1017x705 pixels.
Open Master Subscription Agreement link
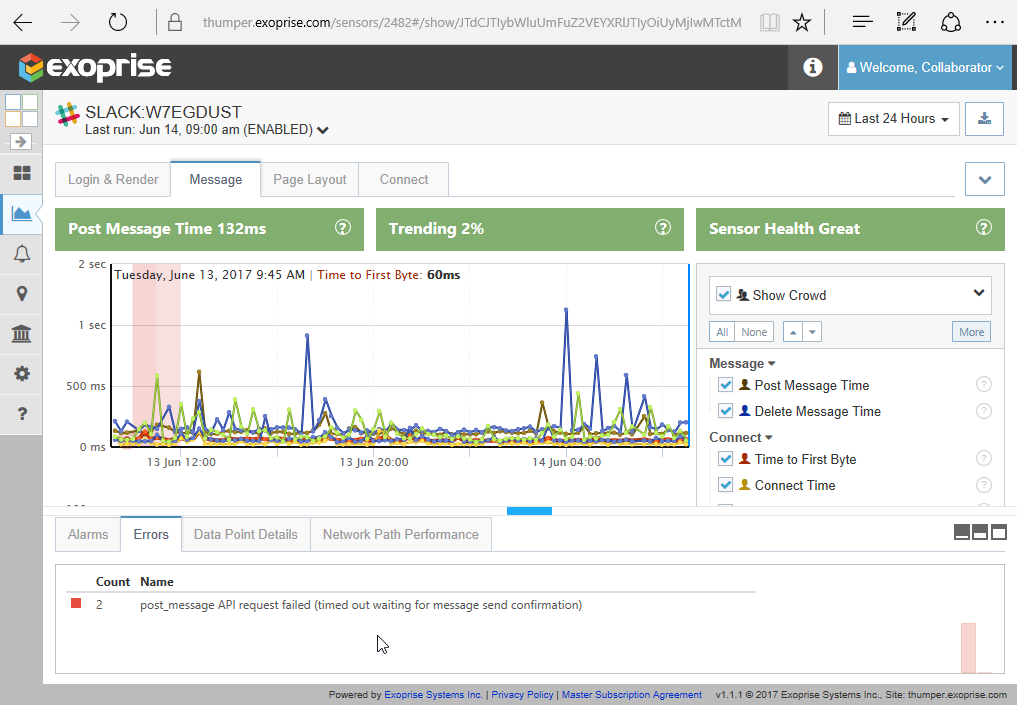[632, 695]
